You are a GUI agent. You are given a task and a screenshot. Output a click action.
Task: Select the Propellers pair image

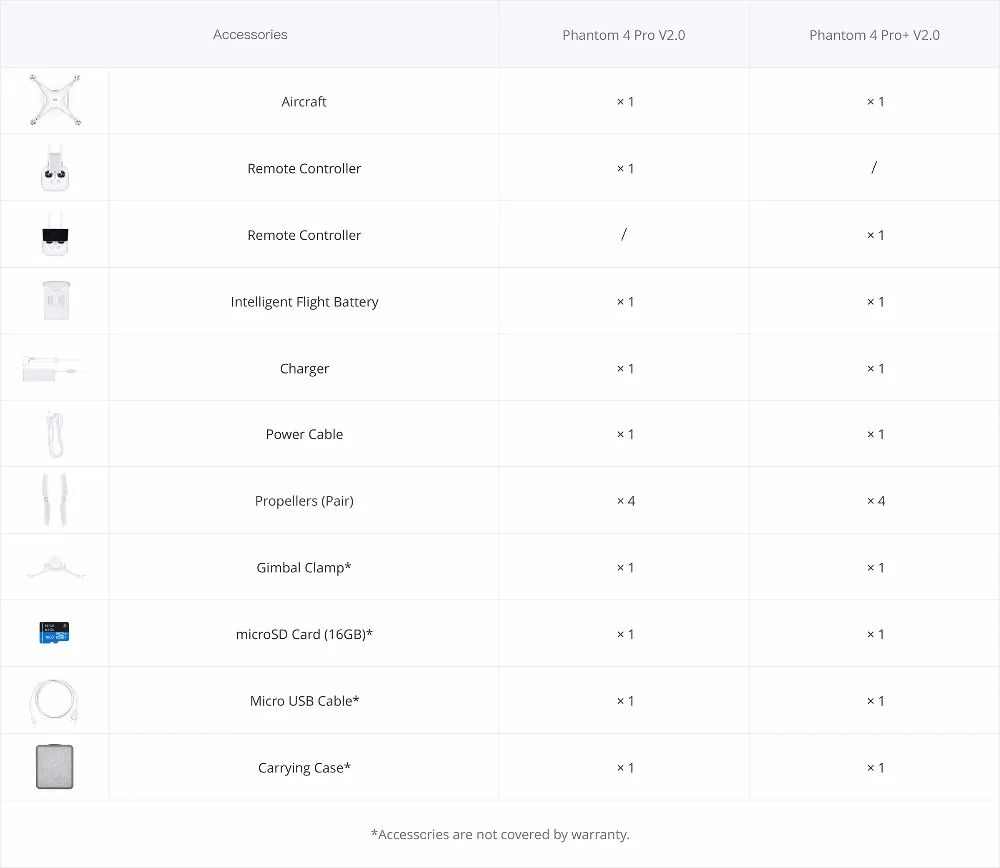point(54,500)
